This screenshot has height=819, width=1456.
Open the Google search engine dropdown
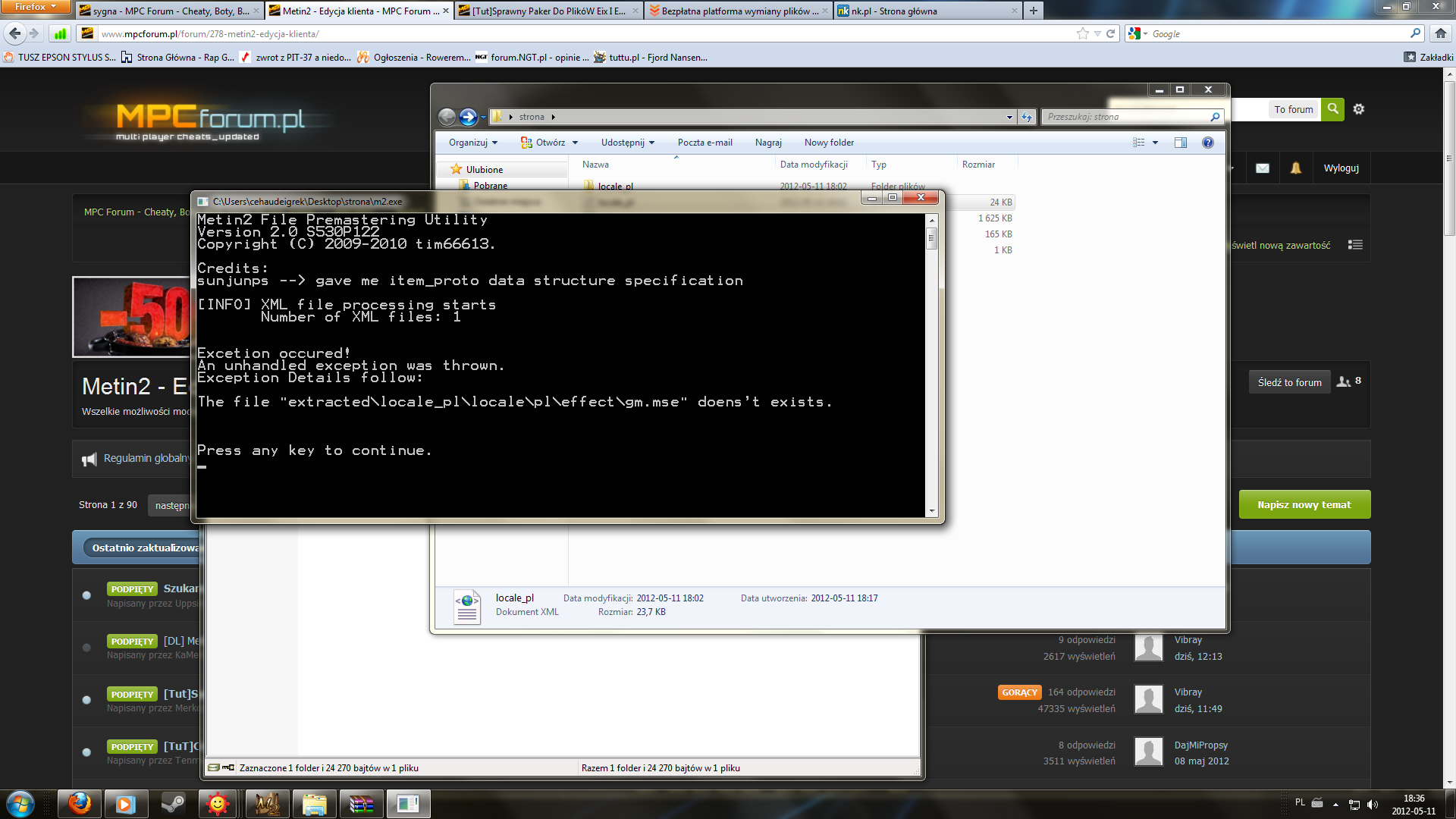point(1138,33)
